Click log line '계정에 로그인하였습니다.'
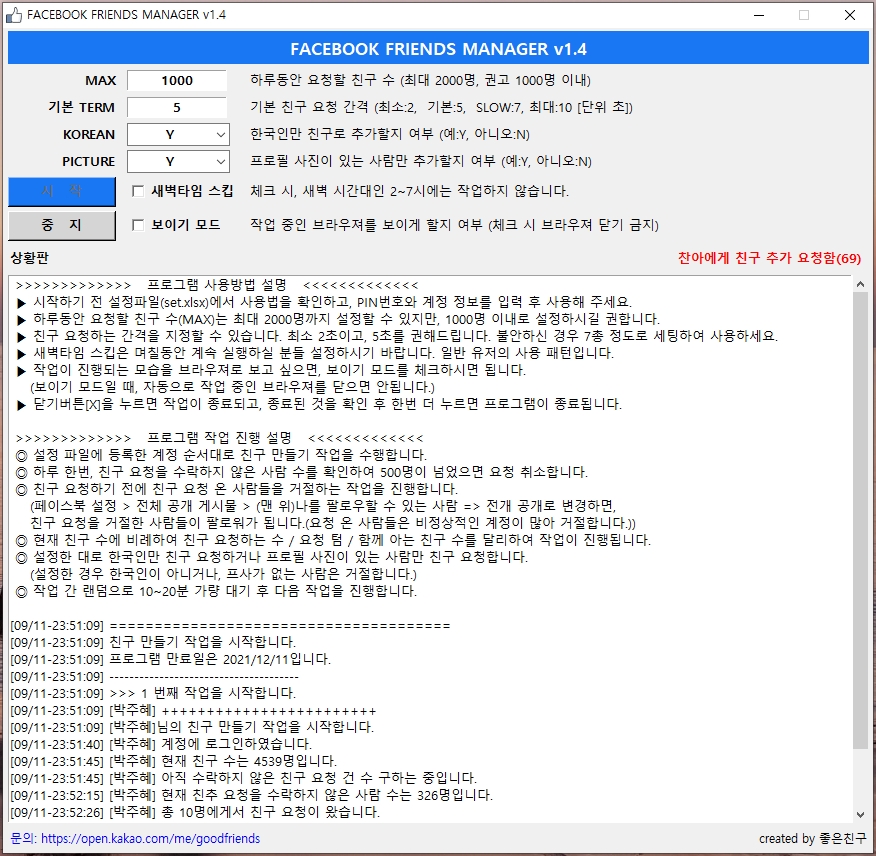 coord(236,744)
